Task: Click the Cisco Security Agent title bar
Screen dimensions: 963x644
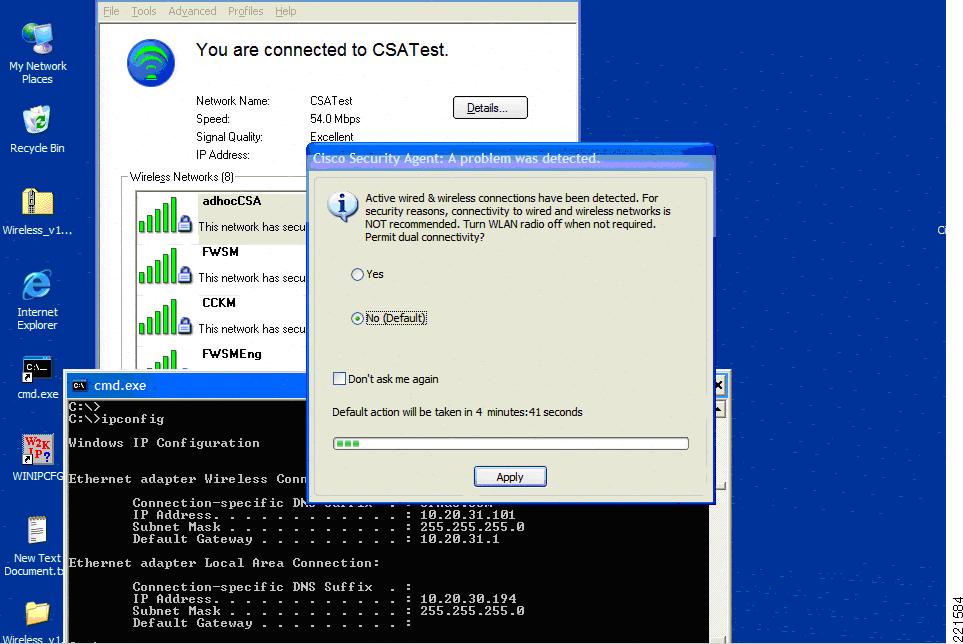Action: point(510,158)
